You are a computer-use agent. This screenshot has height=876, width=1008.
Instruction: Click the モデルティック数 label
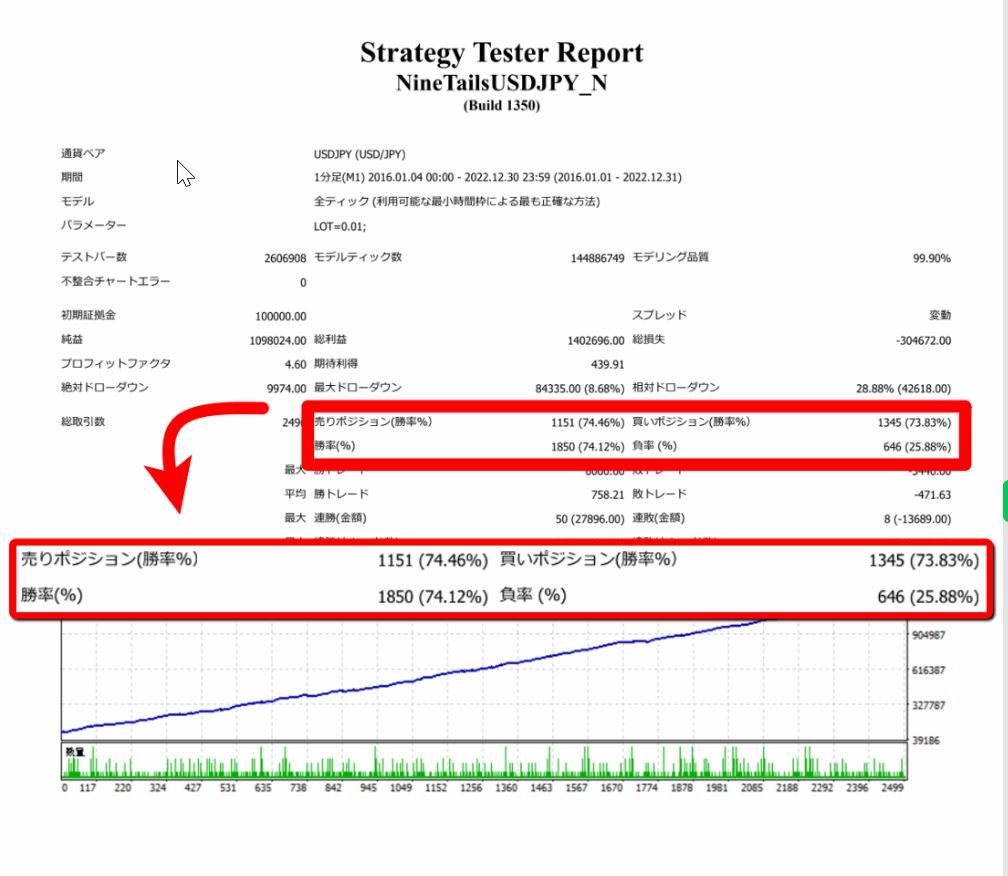click(x=357, y=257)
